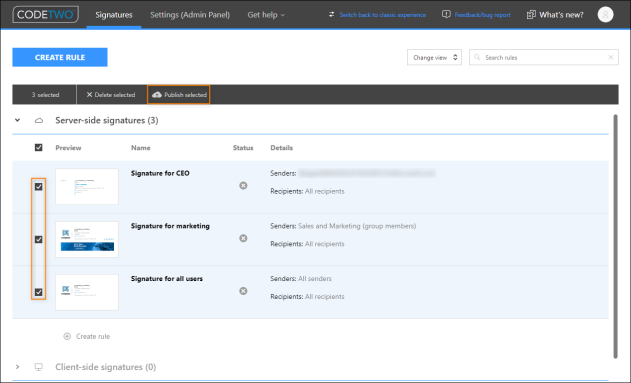Toggle the select-all checkbox in header
The height and width of the screenshot is (383, 631).
39,148
